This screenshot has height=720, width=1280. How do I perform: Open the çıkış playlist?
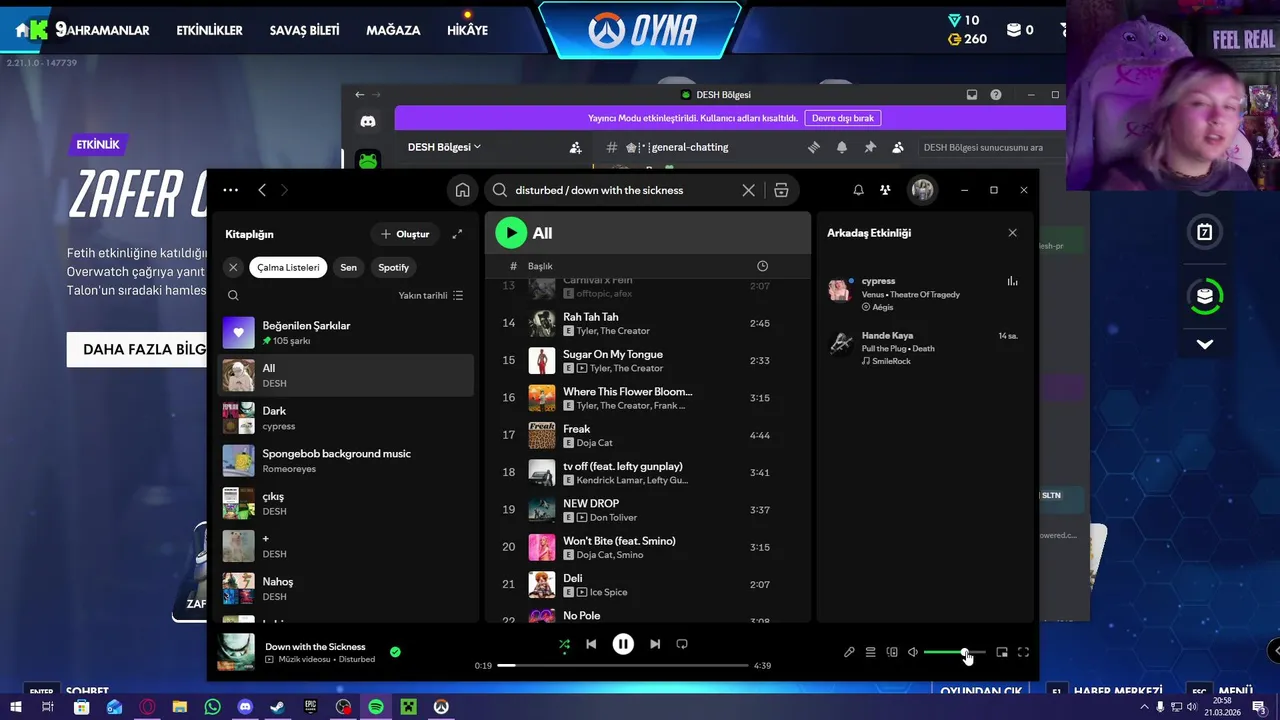(347, 503)
